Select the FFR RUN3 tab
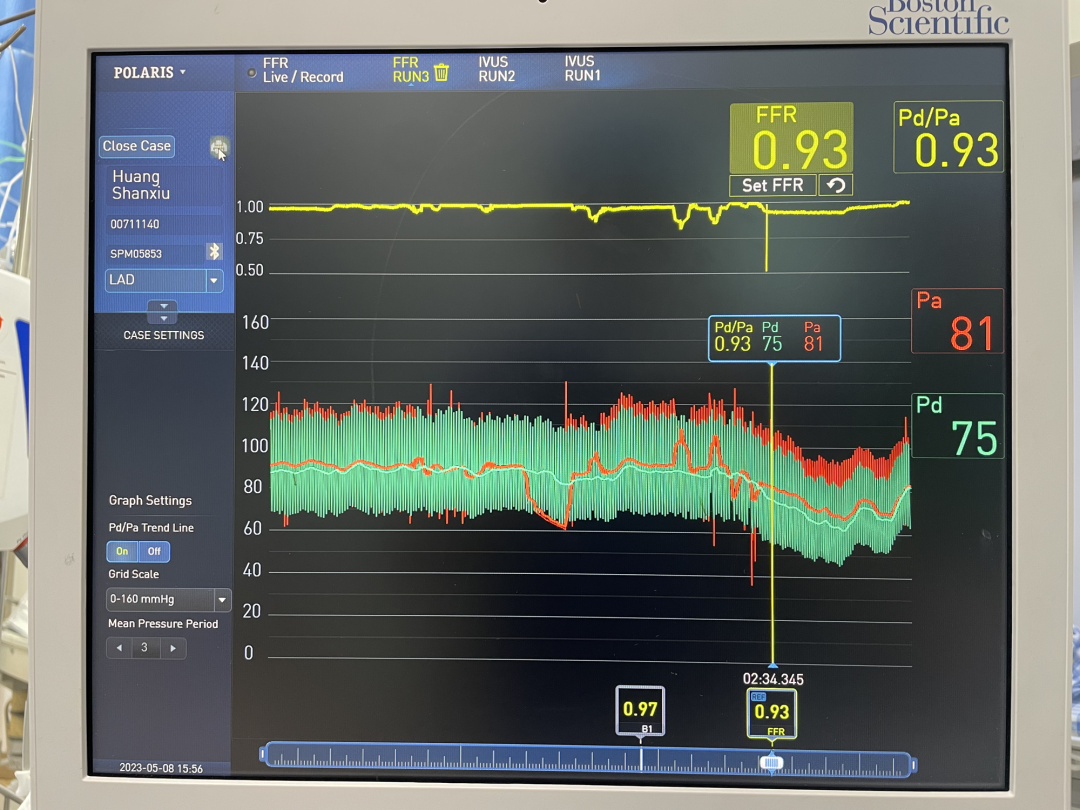 point(411,70)
